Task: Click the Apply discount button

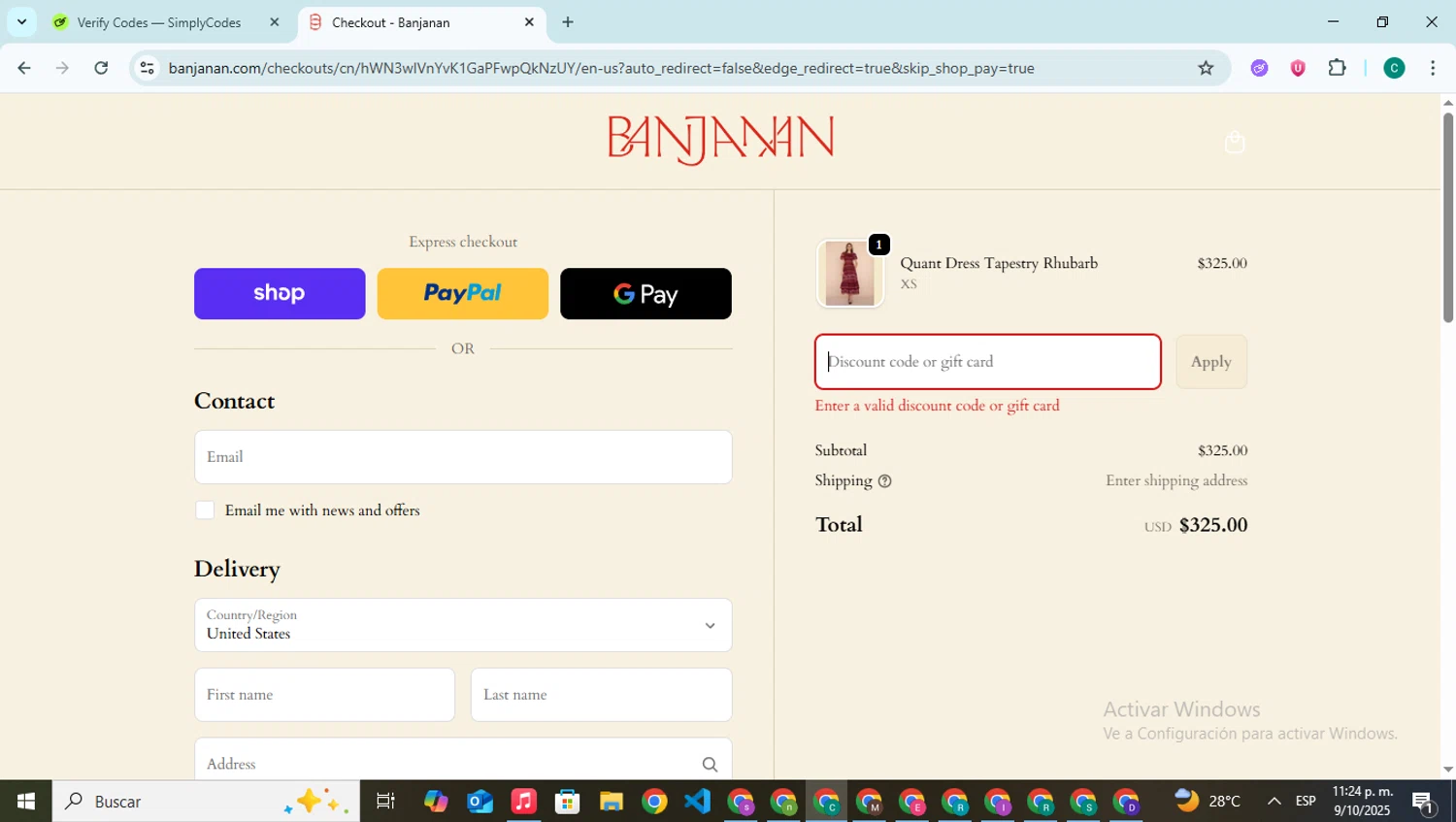Action: pyautogui.click(x=1211, y=362)
